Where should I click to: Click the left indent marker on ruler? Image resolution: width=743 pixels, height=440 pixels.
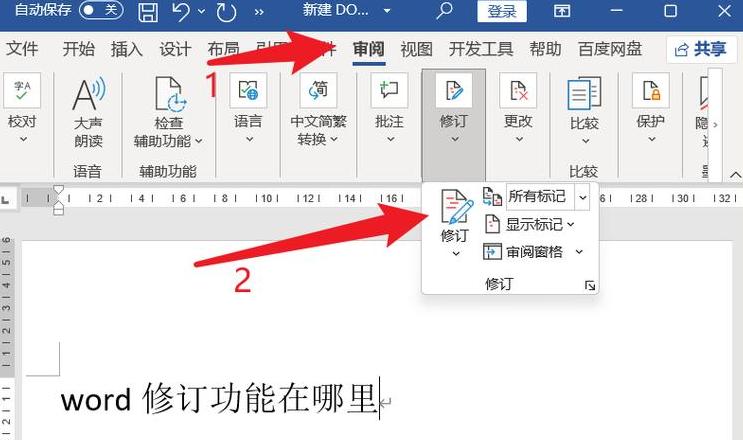(x=58, y=211)
